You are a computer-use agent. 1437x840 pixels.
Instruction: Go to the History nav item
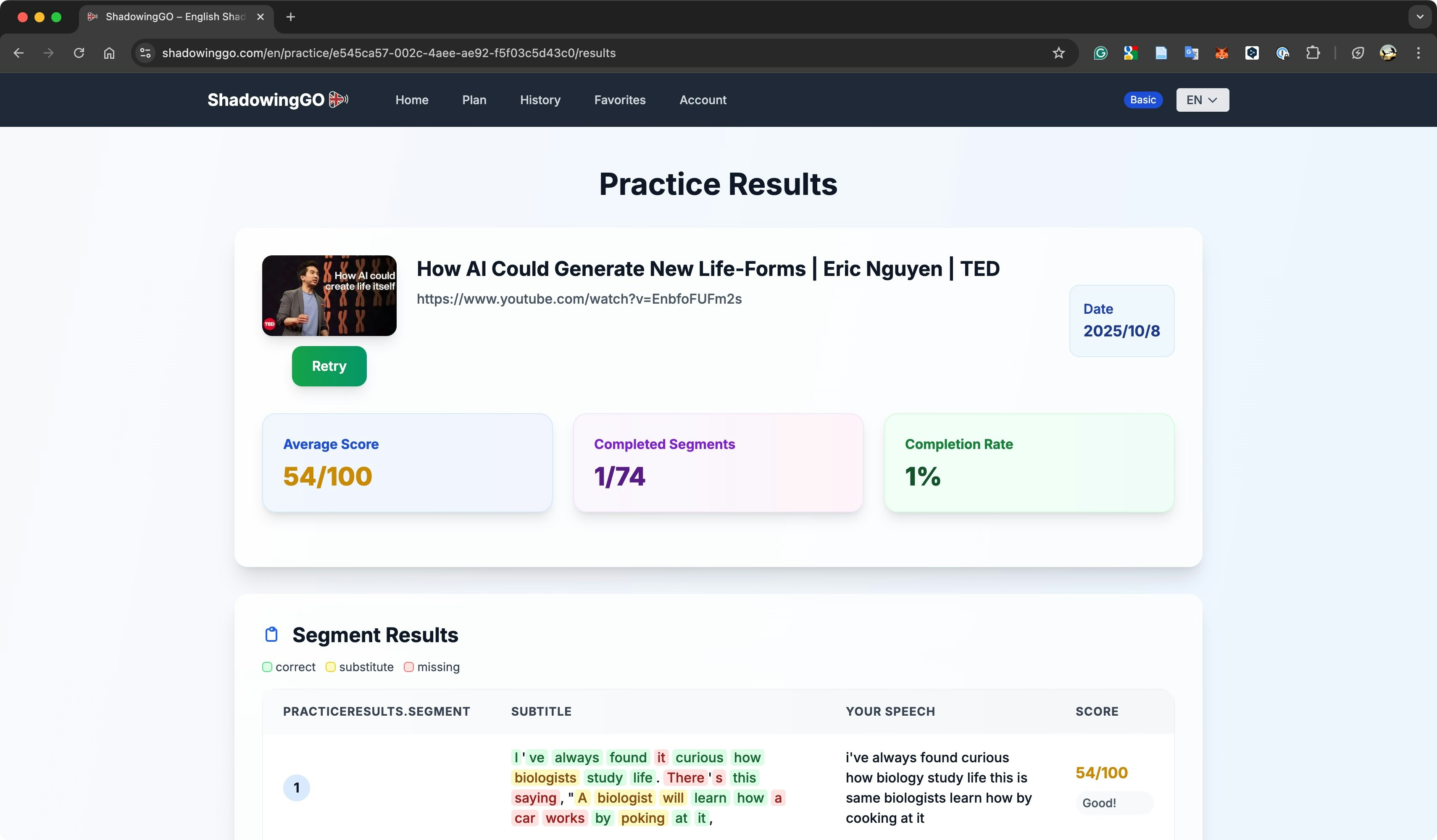(x=540, y=100)
